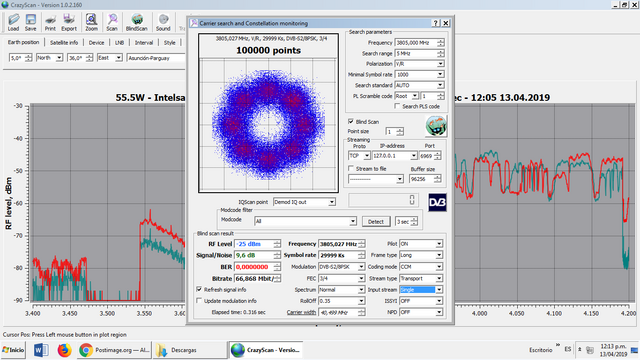Switch to the Device tab

(96, 42)
